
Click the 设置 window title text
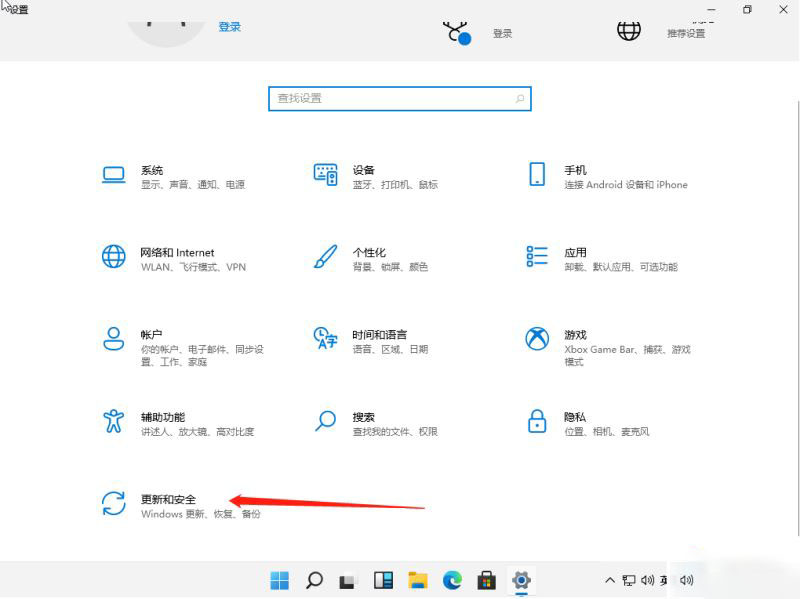tap(19, 10)
